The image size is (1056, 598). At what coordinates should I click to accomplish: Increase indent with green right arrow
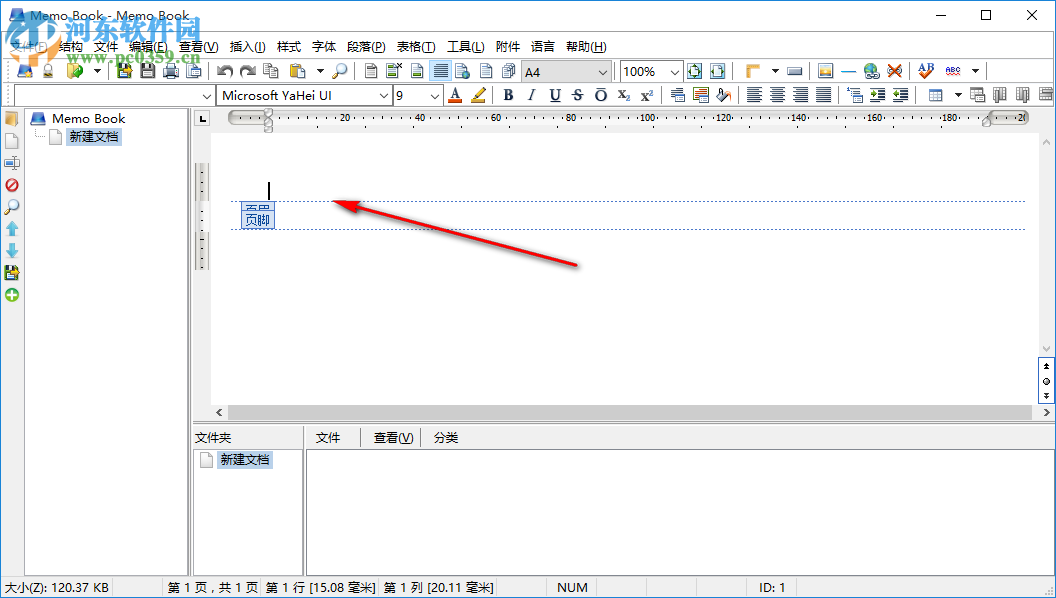tap(877, 95)
